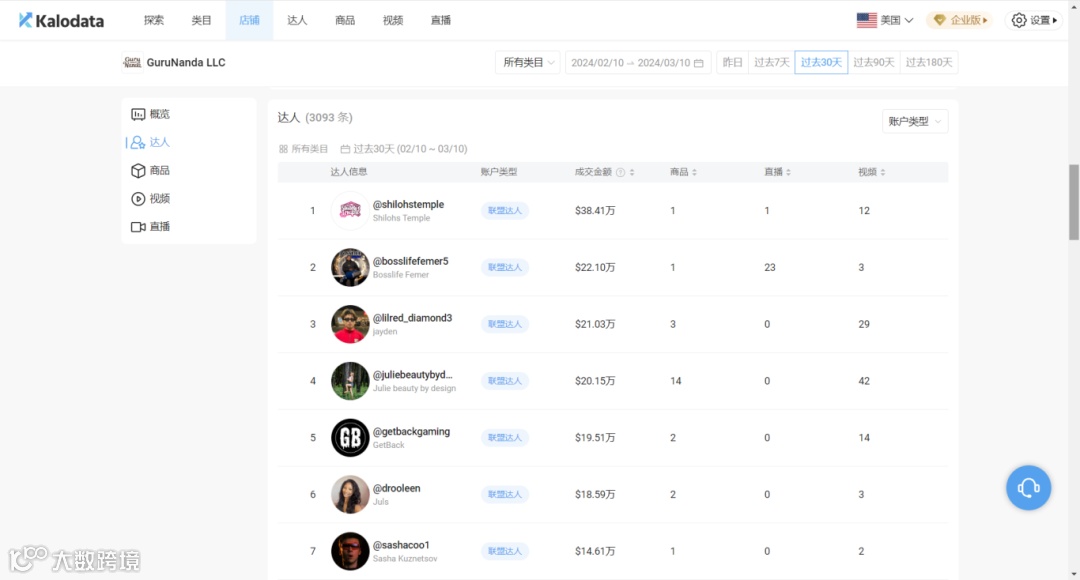
Task: Open @drooleen avatar
Action: pos(350,495)
